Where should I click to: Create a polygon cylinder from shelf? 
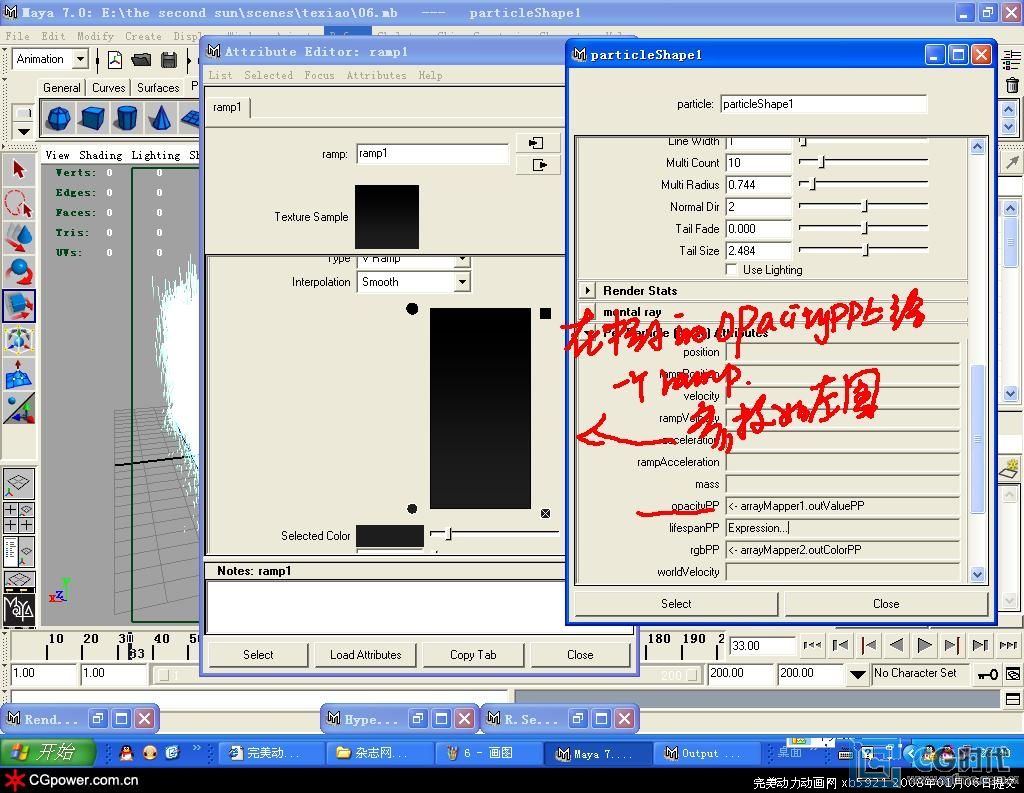[x=126, y=118]
